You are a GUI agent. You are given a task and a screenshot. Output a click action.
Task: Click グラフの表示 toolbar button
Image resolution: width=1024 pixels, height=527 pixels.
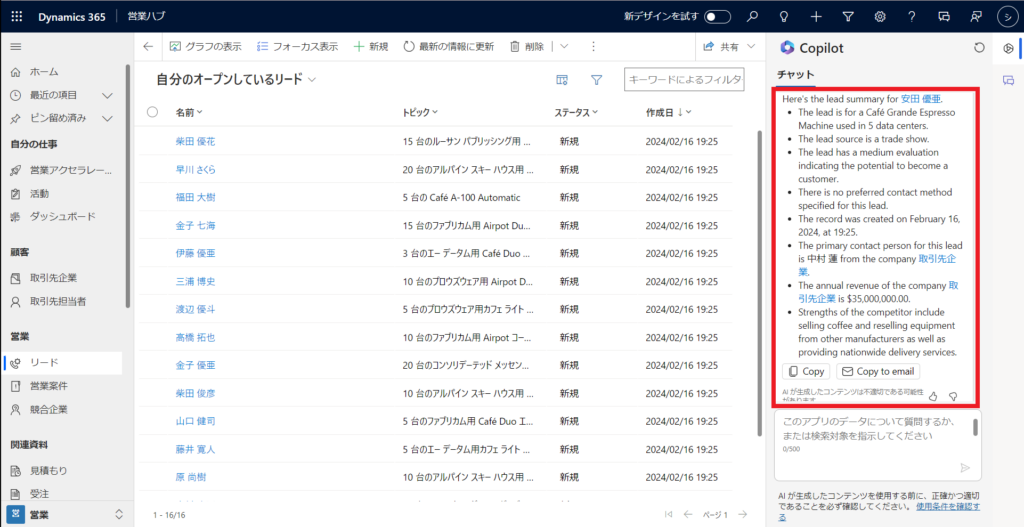[x=206, y=46]
